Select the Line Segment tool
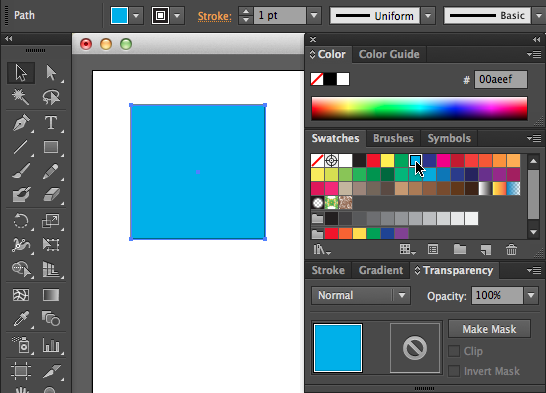546x393 pixels. [21, 147]
